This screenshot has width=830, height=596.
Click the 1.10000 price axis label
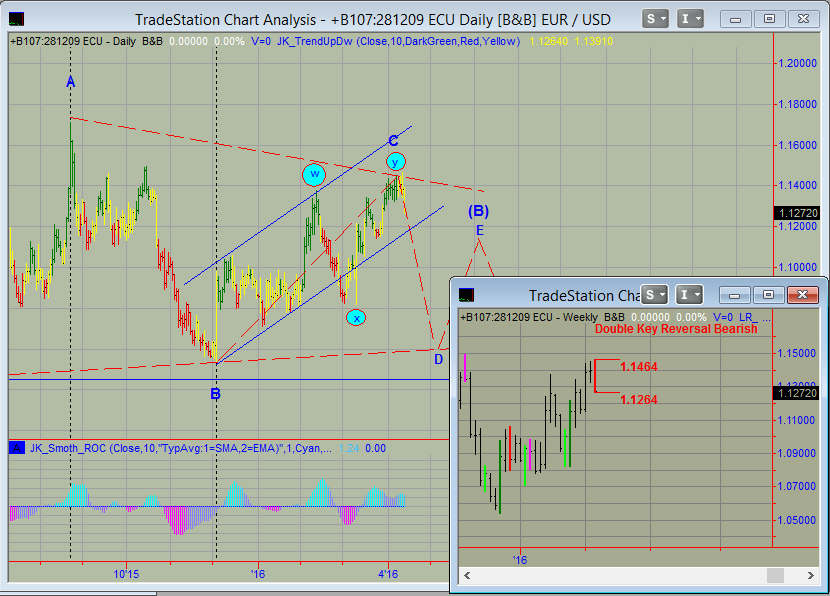(x=797, y=267)
